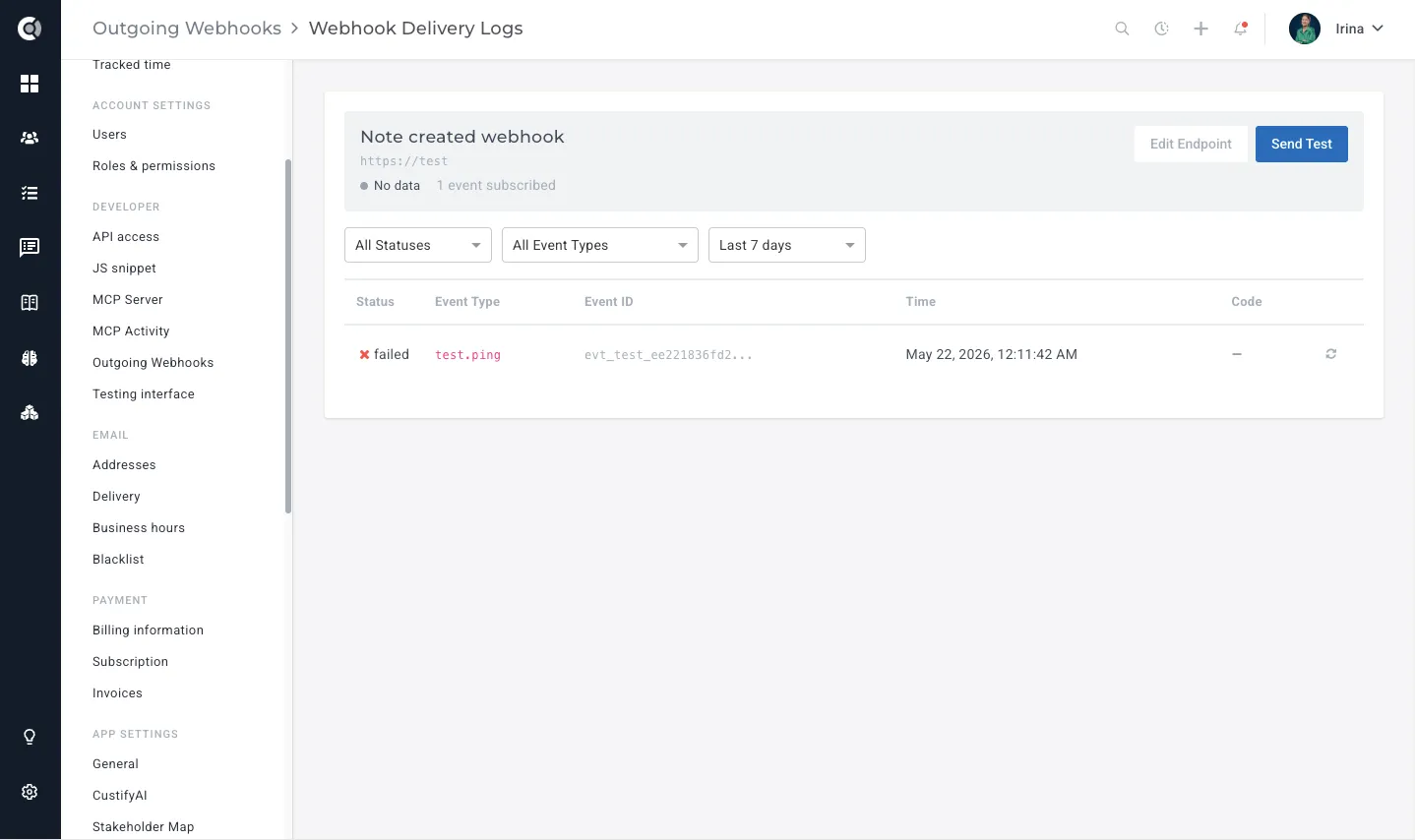Open the brain AI icon in left rail
The image size is (1415, 840).
(30, 358)
